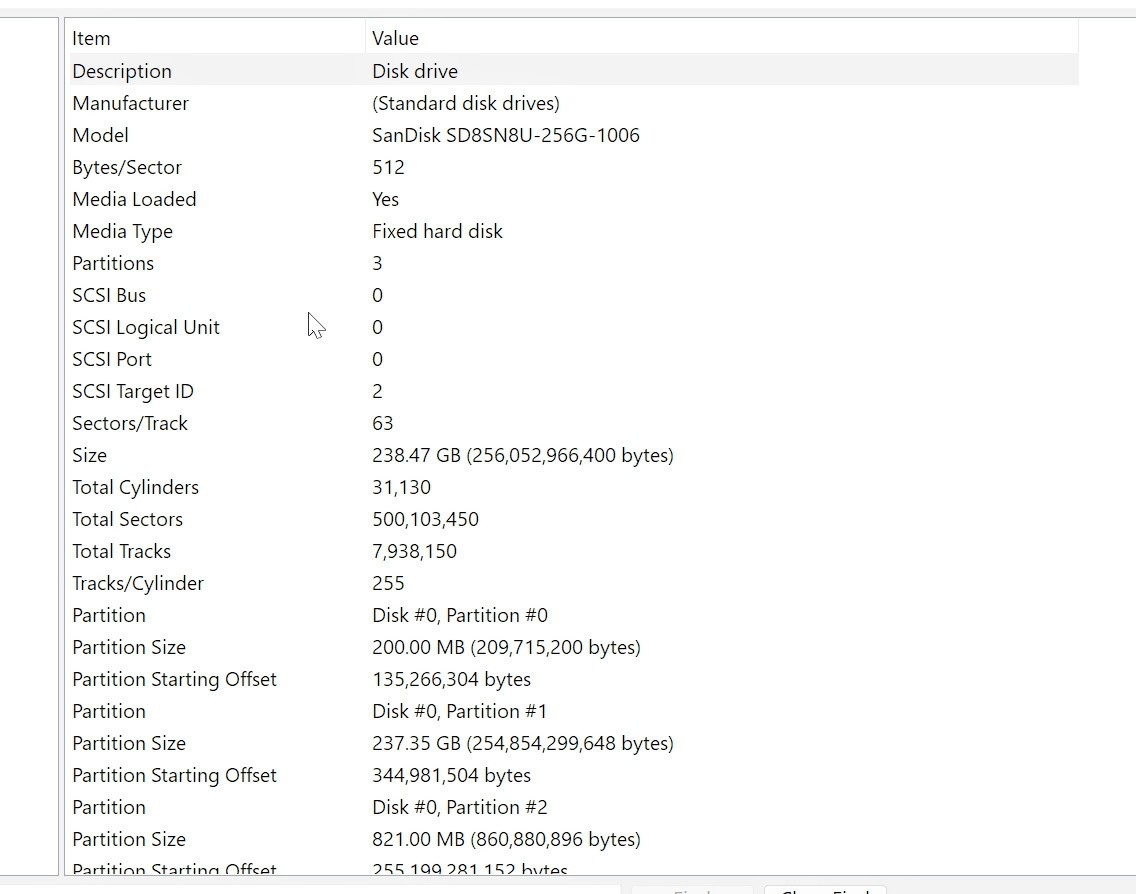Select the 821.00 MB Partition Size row
The height and width of the screenshot is (894, 1136).
(x=575, y=839)
